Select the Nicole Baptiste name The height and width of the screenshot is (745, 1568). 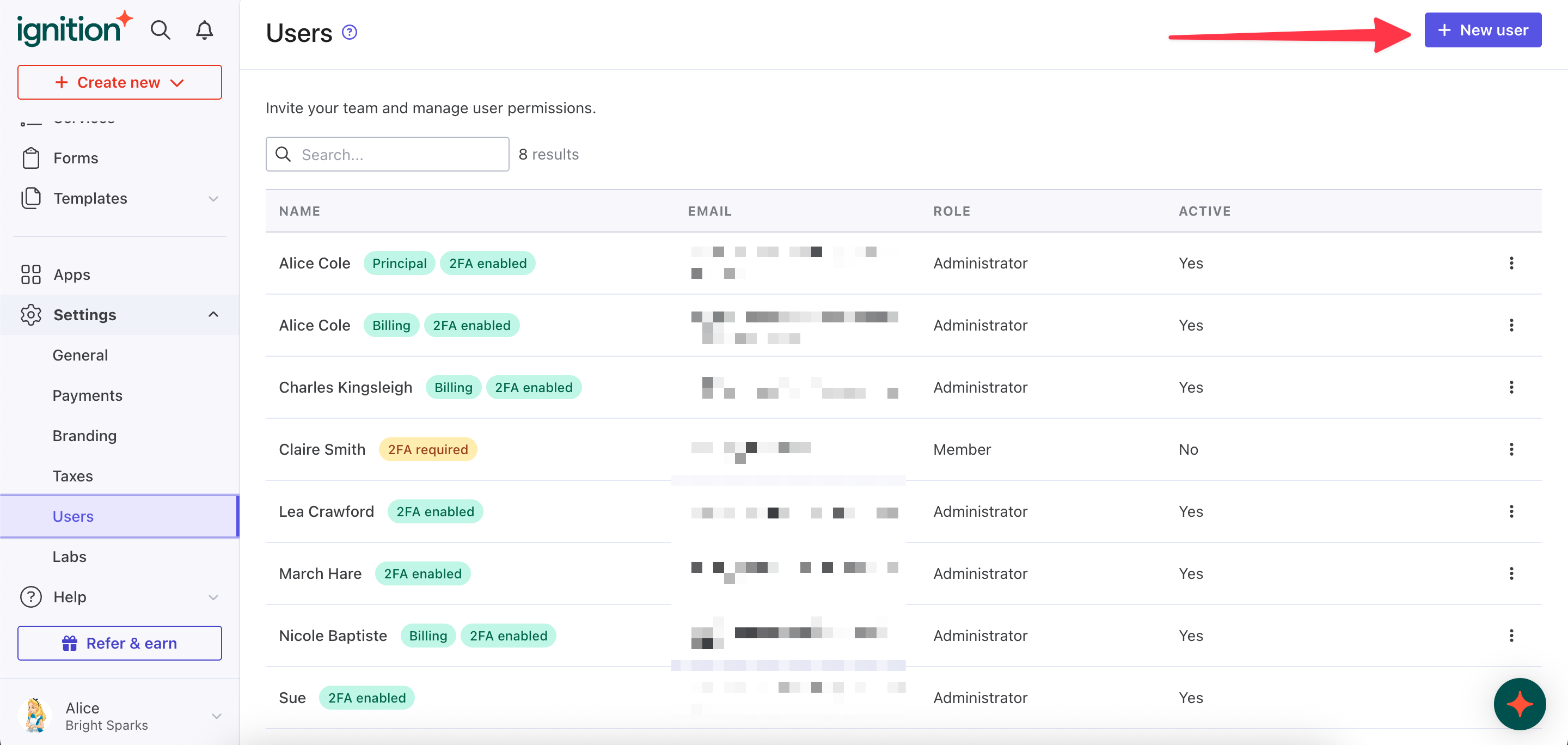333,636
